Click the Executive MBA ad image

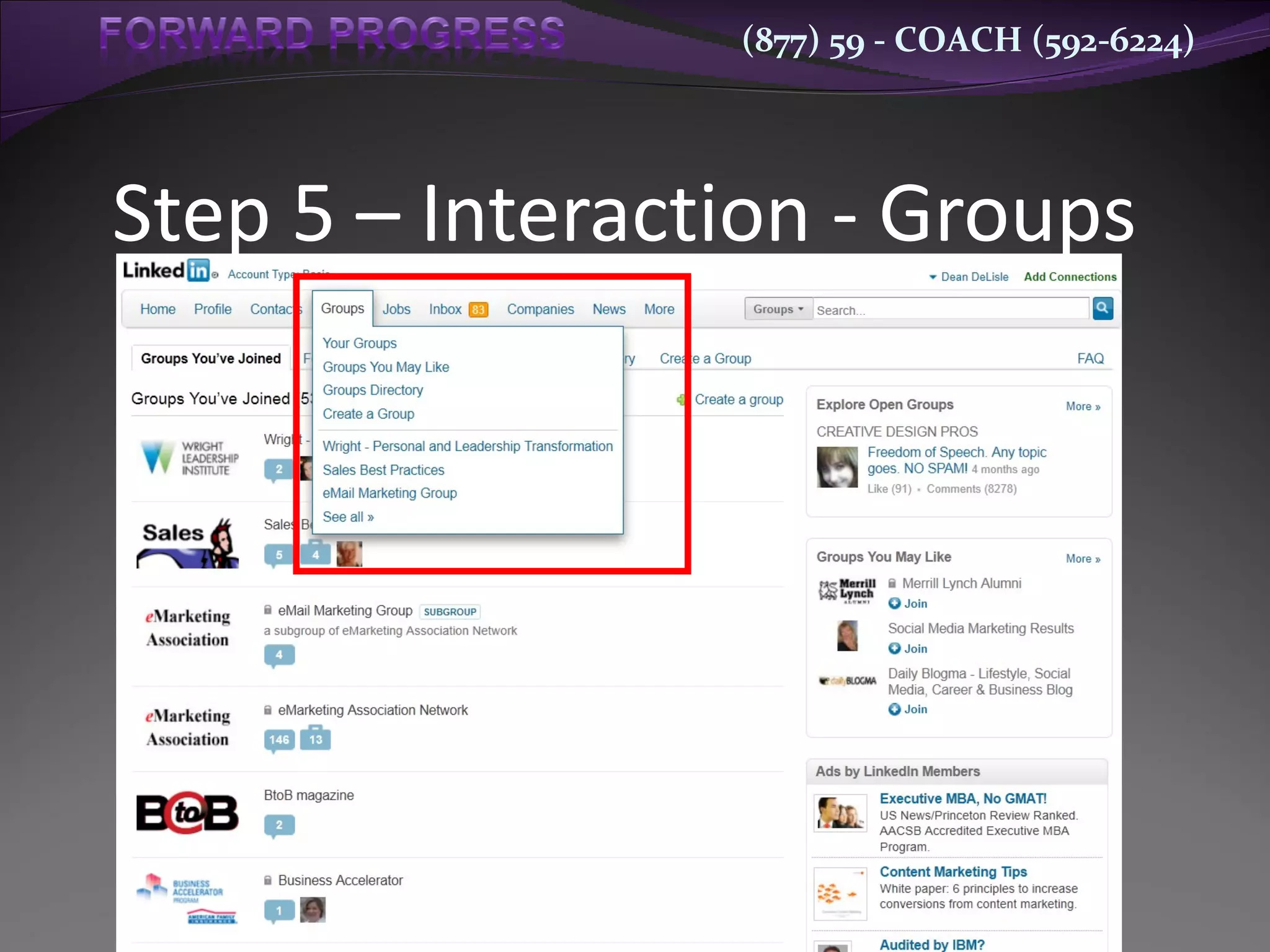(x=840, y=813)
